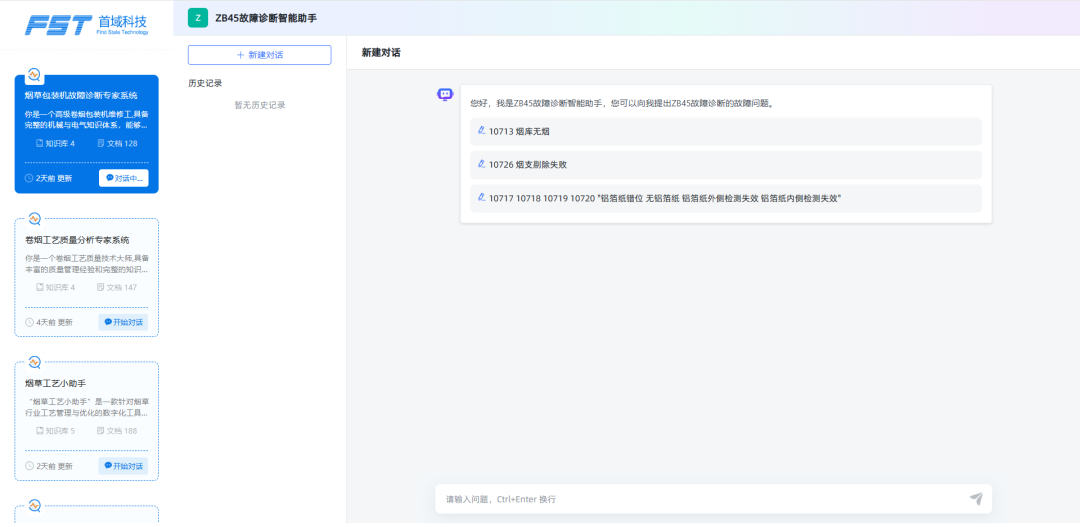Click document icon 文档 128

[x=101, y=143]
